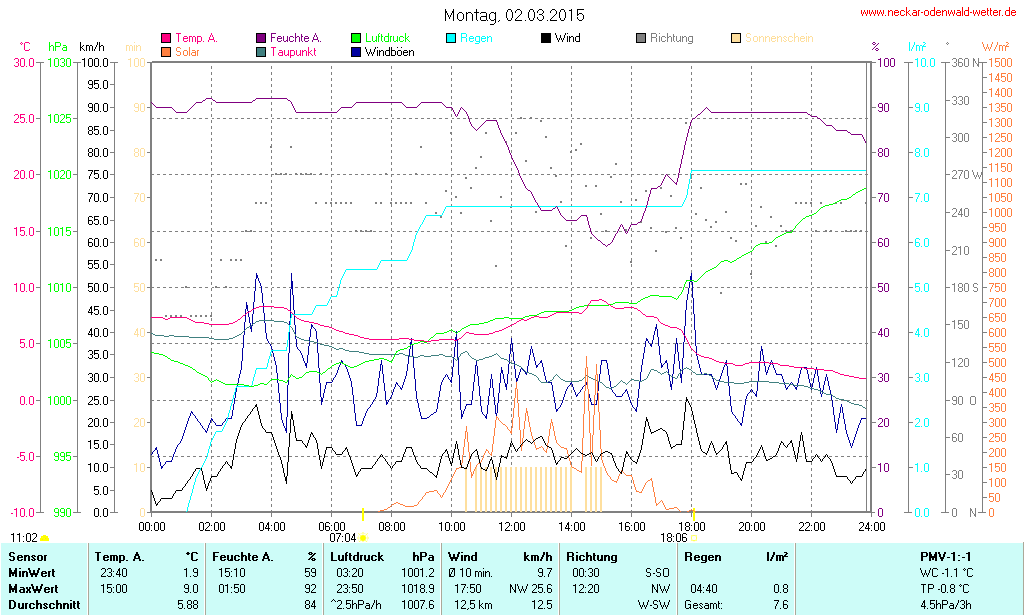Select the cyan Regen legend square
Image resolution: width=1024 pixels, height=615 pixels.
(450, 39)
